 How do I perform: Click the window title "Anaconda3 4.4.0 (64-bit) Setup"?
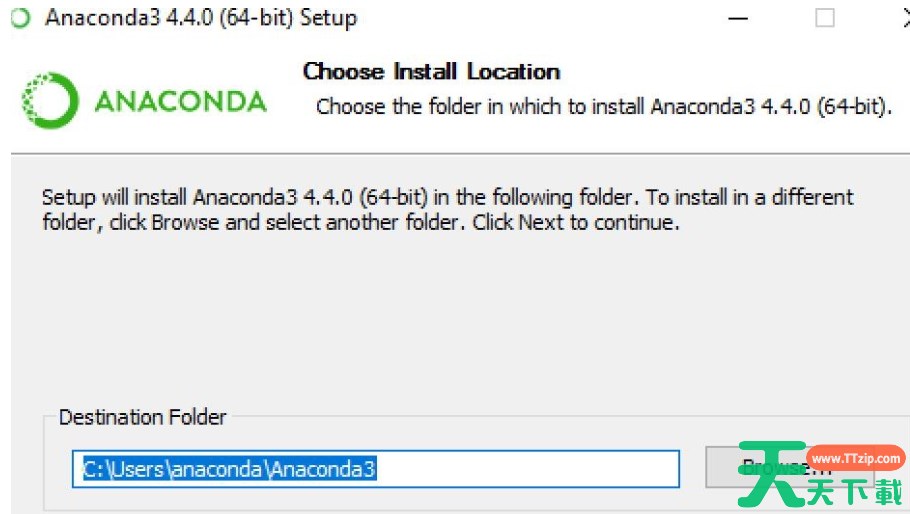click(x=200, y=18)
